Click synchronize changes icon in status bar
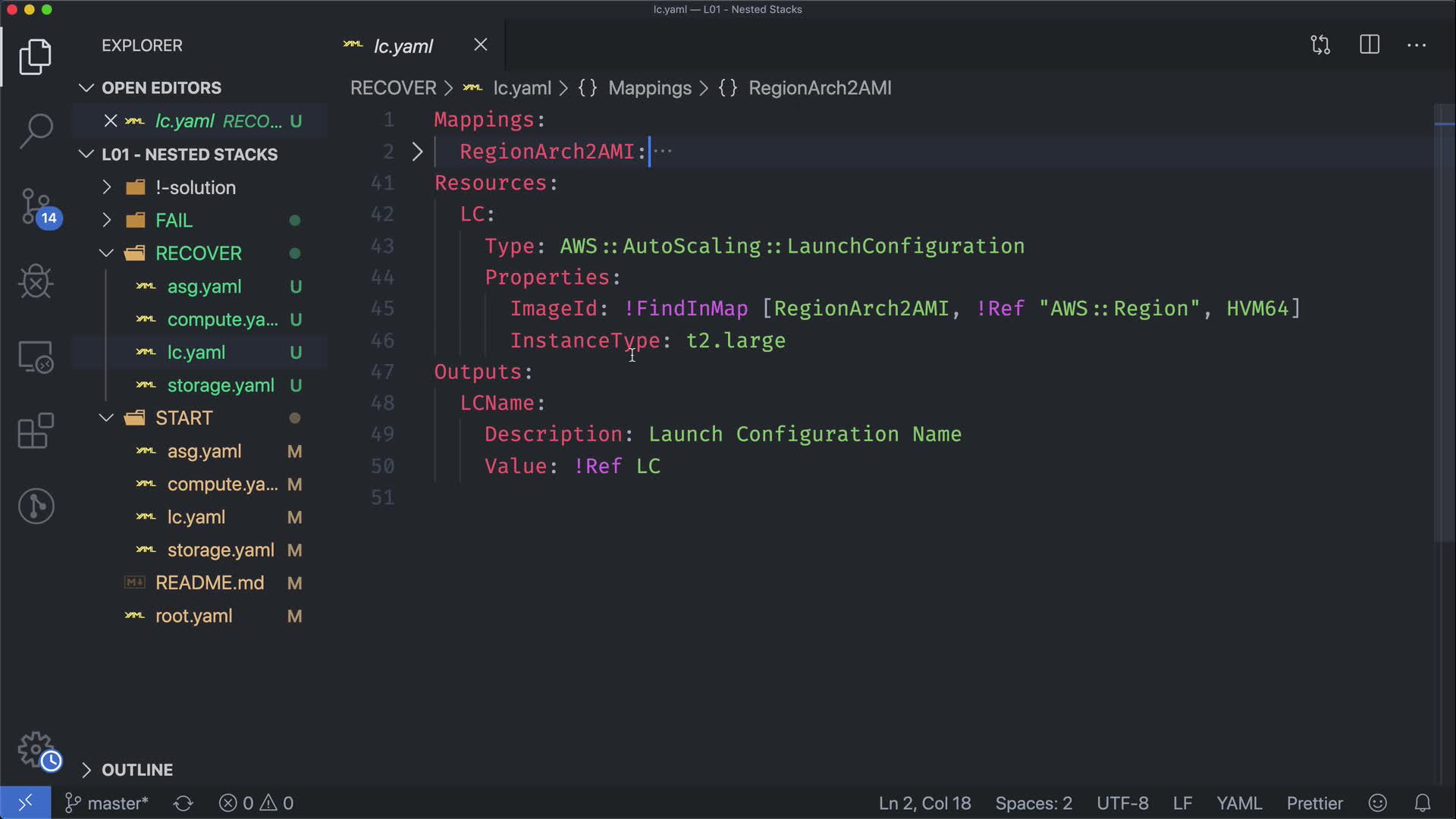1456x819 pixels. point(184,803)
